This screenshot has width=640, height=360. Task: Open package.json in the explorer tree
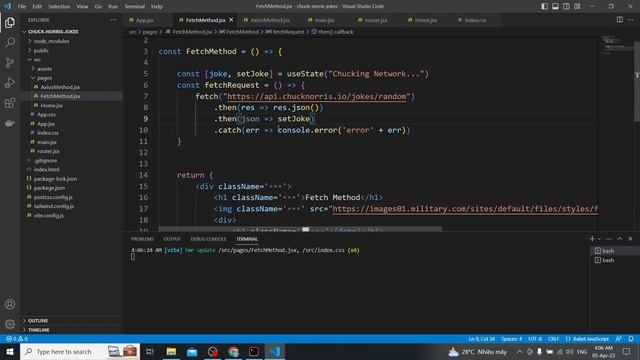49,188
